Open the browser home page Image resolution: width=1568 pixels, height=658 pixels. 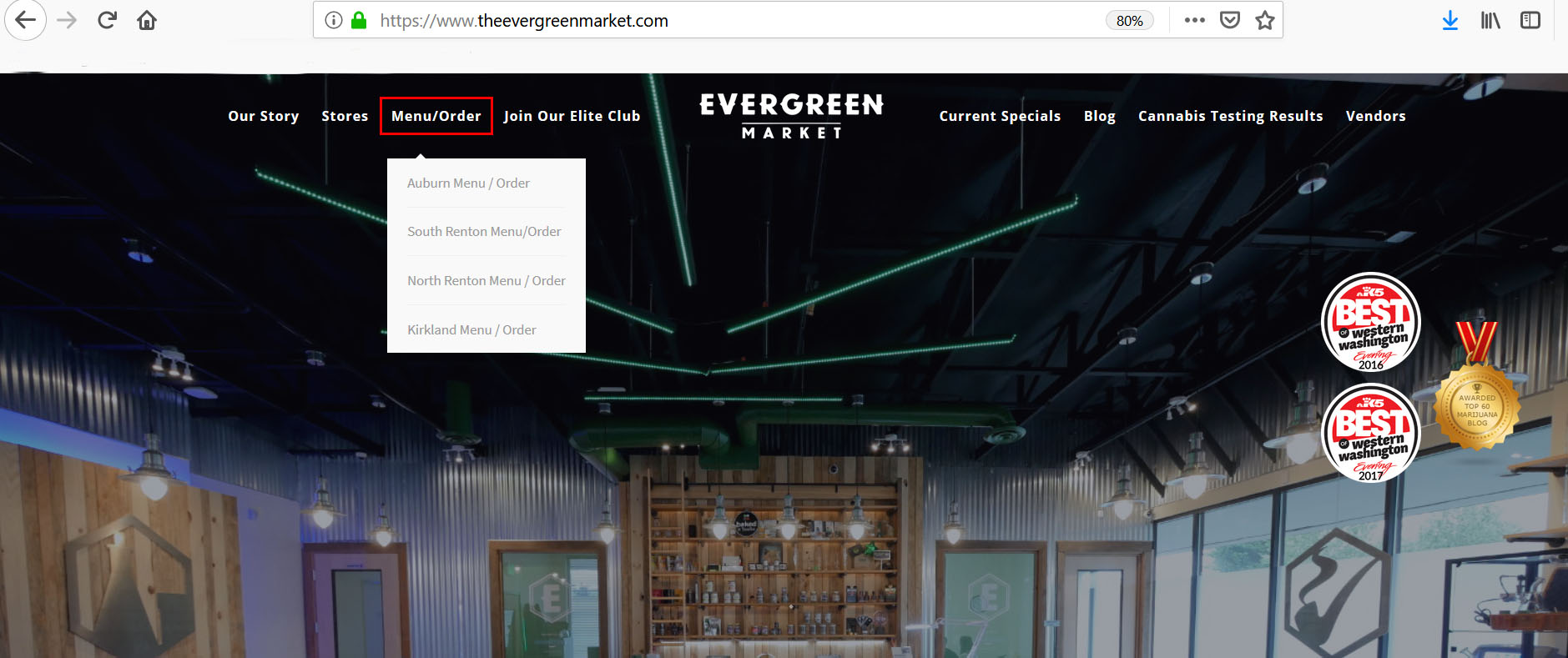[147, 20]
